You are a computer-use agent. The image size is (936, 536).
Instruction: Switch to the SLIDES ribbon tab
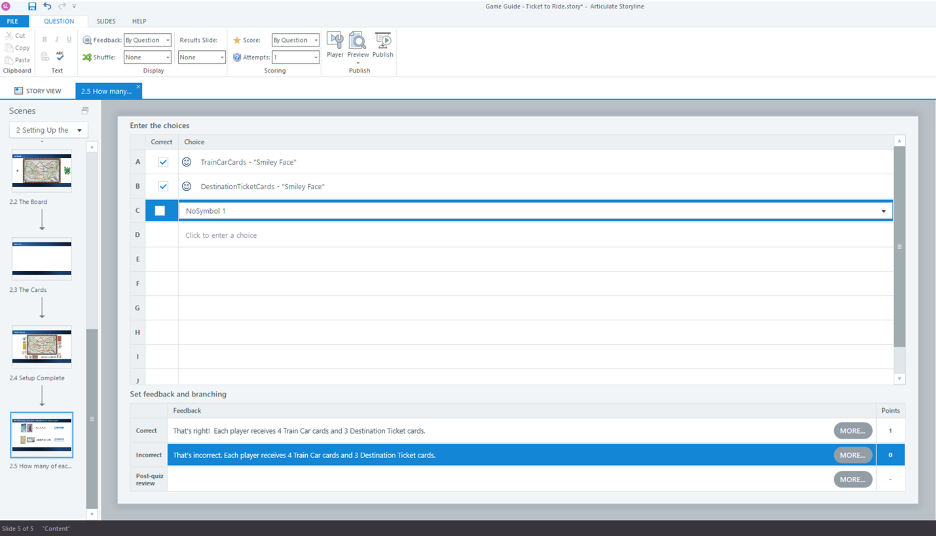[106, 21]
